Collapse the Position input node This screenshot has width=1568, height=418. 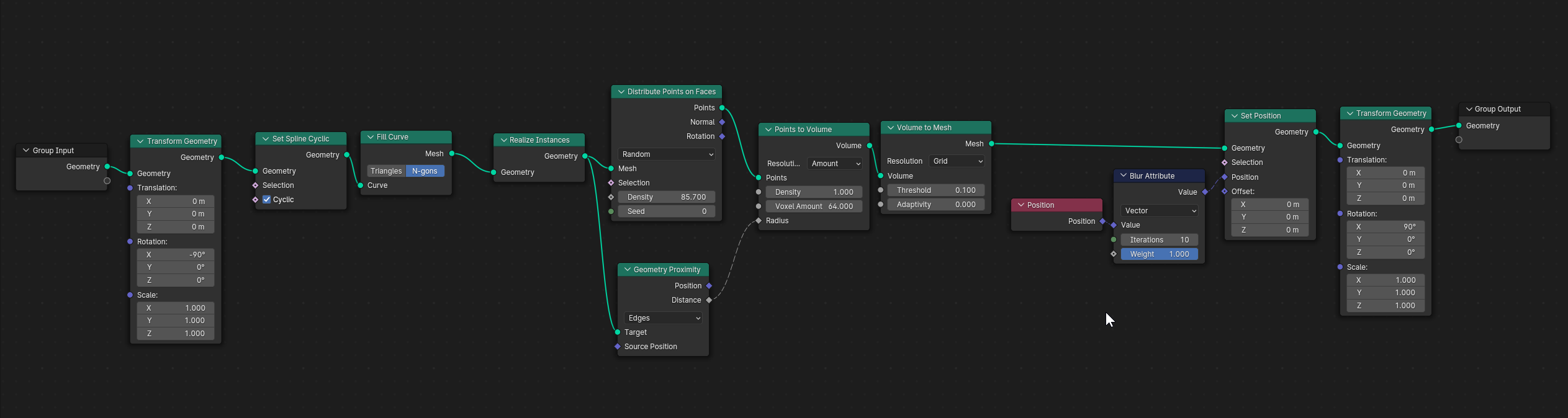tap(1021, 205)
